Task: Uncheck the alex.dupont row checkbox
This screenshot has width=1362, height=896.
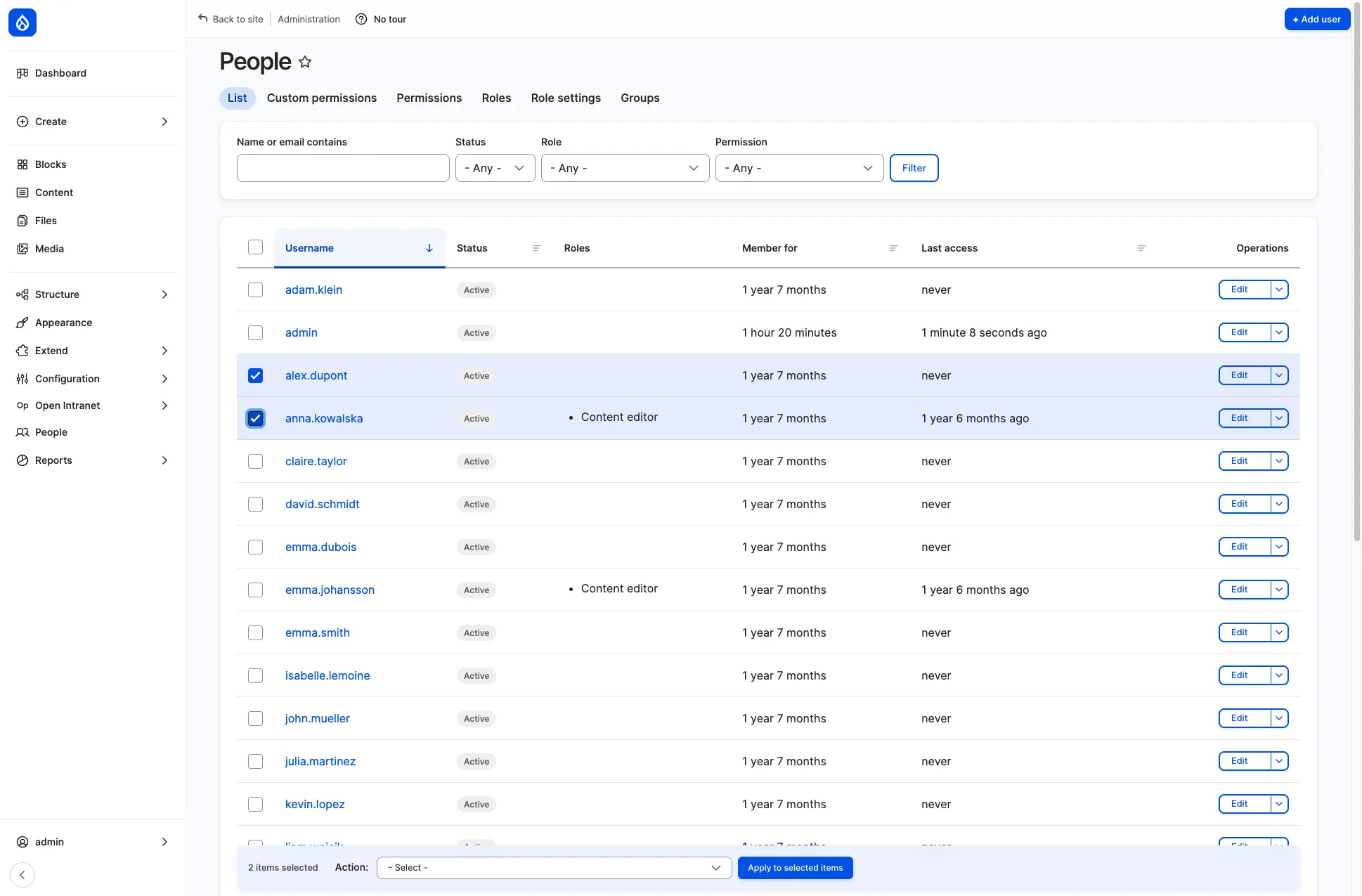Action: [255, 376]
